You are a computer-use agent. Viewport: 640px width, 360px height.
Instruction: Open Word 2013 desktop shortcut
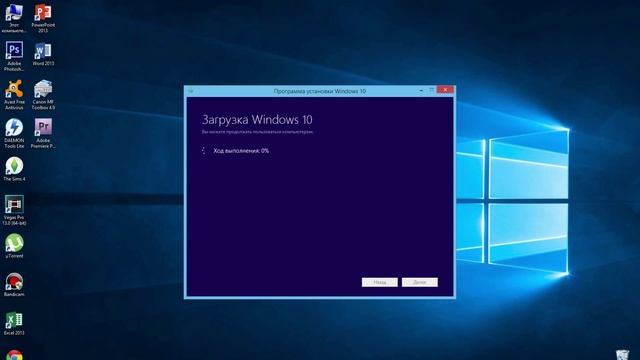(43, 53)
